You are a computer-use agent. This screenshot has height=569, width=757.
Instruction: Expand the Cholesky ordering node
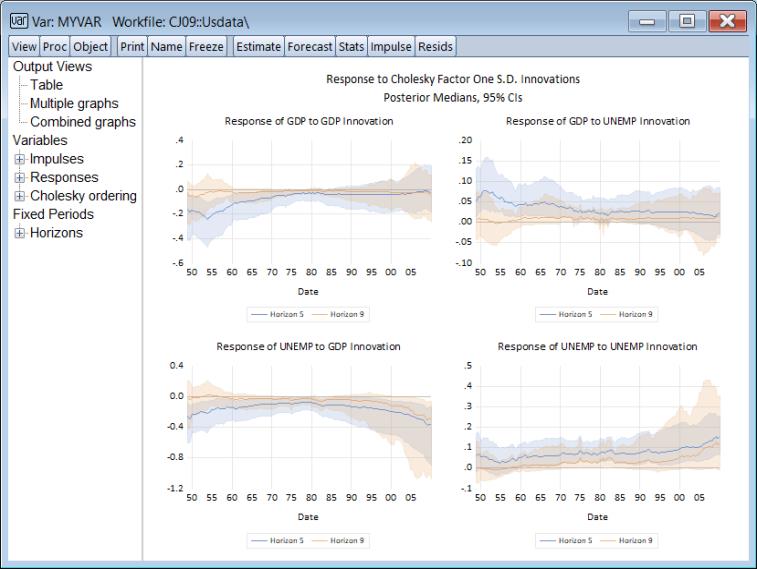[19, 196]
